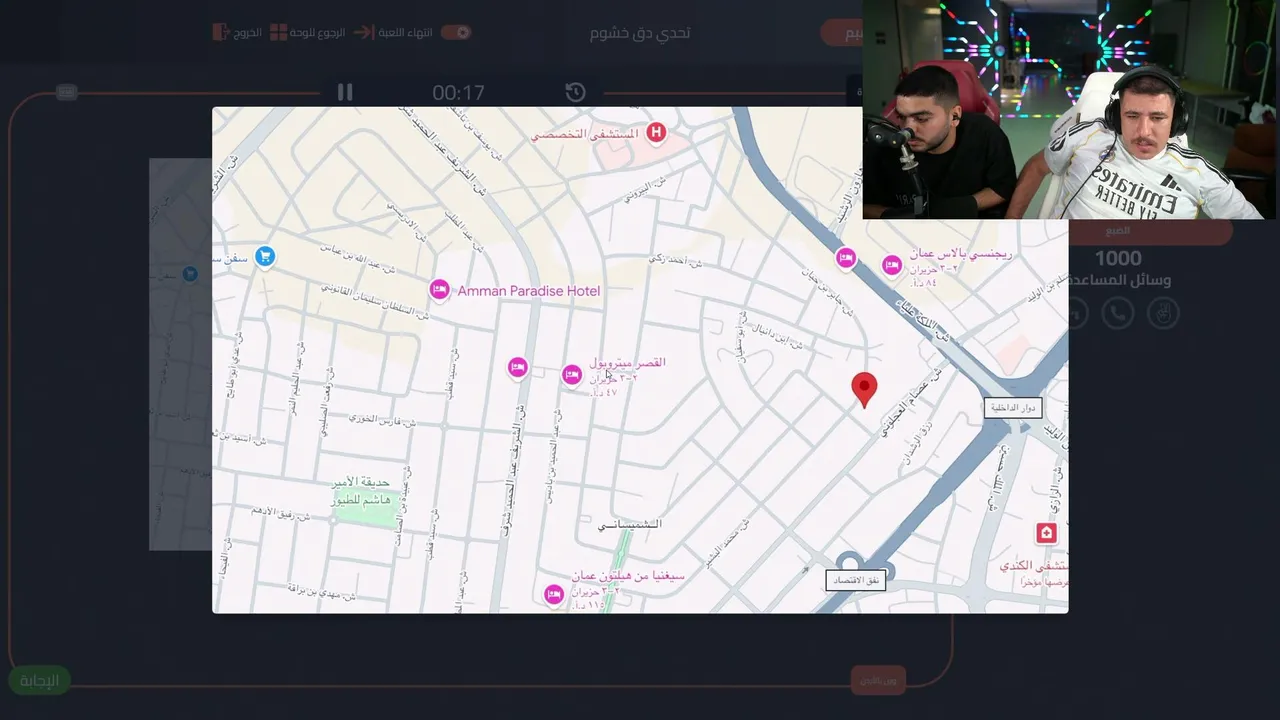Click the ريجنسي بالاس عمان hotel pin

point(892,266)
